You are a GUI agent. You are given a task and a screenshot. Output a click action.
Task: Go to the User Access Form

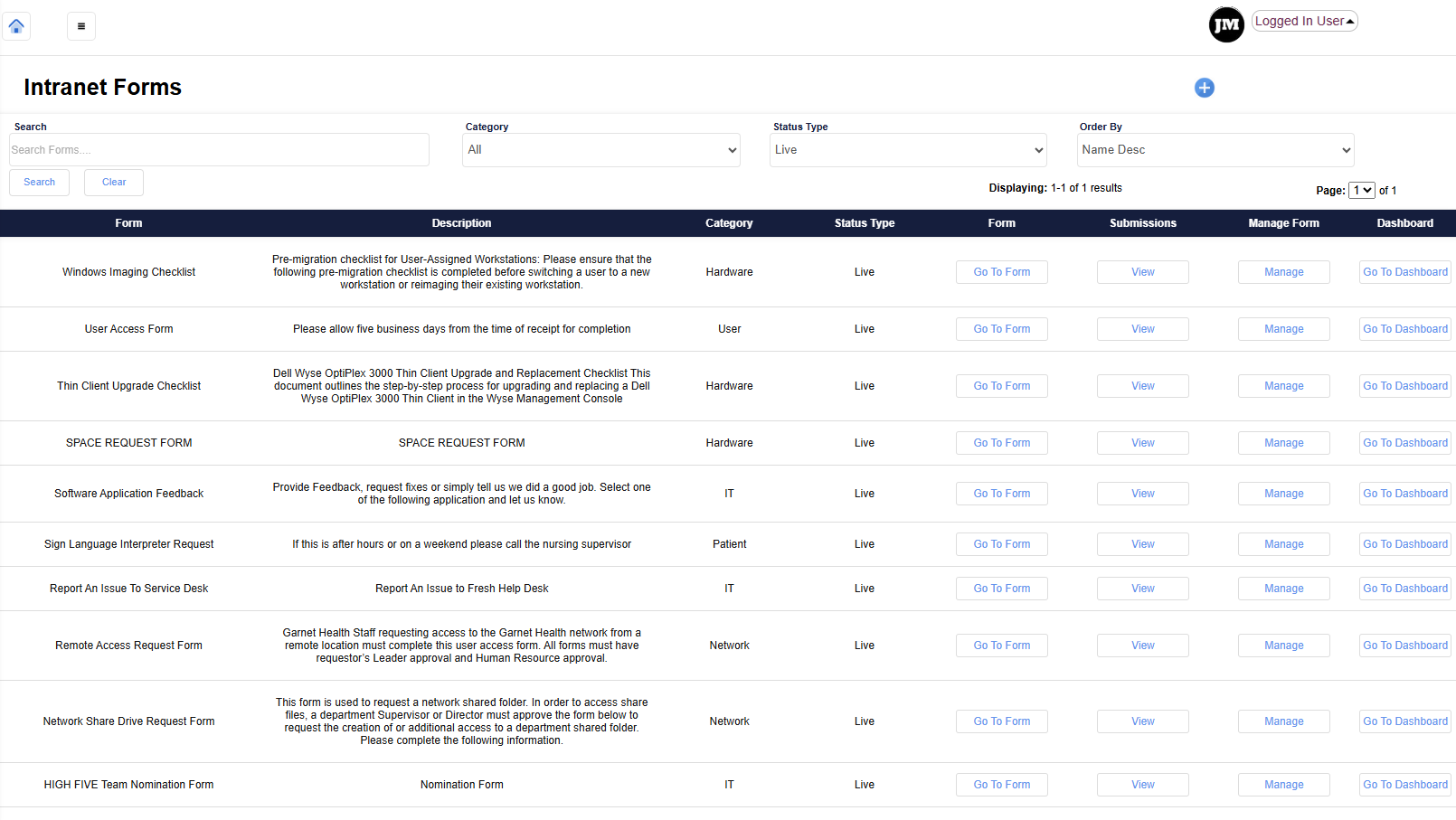point(1002,329)
